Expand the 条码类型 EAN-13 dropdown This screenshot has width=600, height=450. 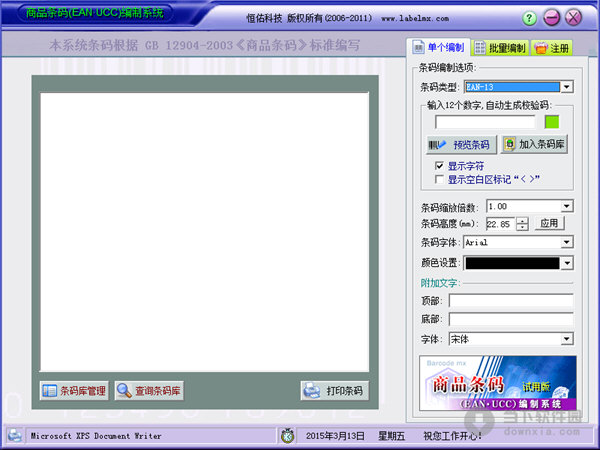click(566, 87)
